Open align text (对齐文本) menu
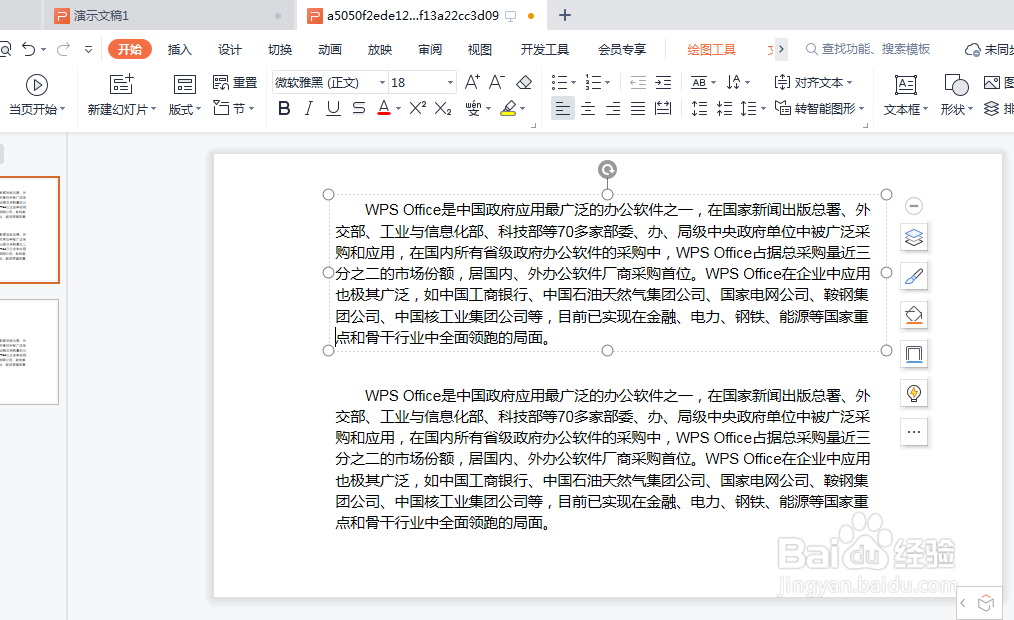This screenshot has height=620, width=1014. coord(814,82)
